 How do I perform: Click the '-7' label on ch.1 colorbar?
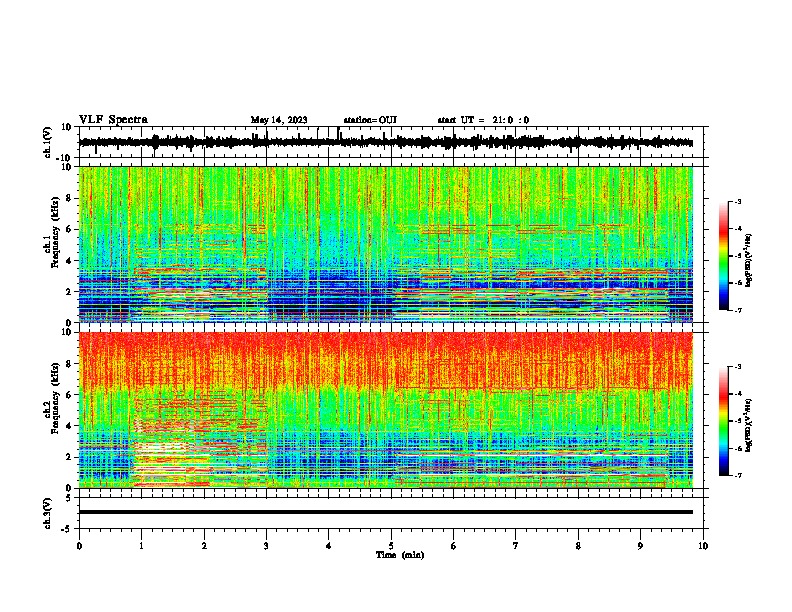coord(738,310)
